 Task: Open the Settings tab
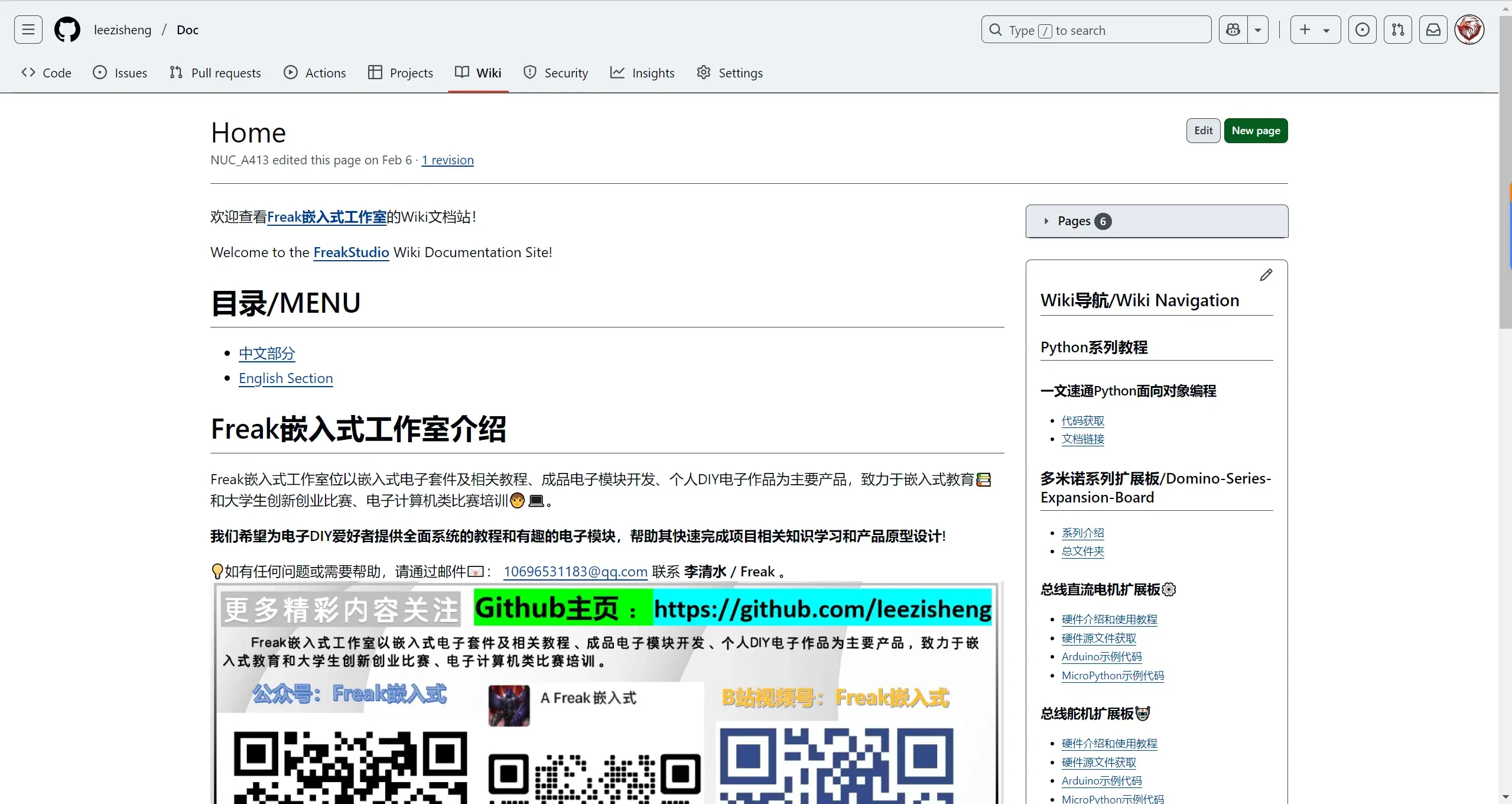coord(730,73)
